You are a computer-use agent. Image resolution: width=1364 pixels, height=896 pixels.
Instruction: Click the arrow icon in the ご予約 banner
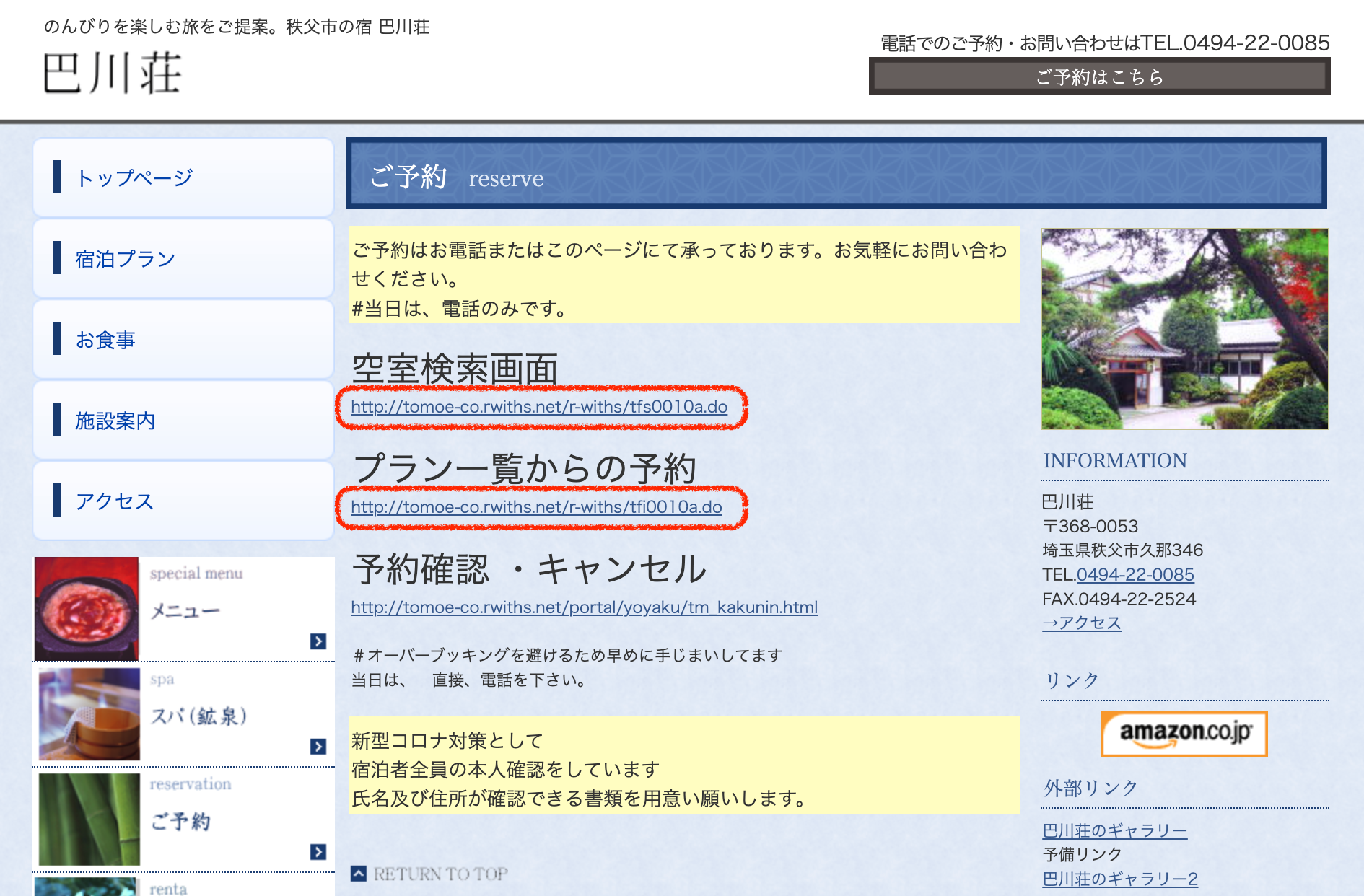318,851
